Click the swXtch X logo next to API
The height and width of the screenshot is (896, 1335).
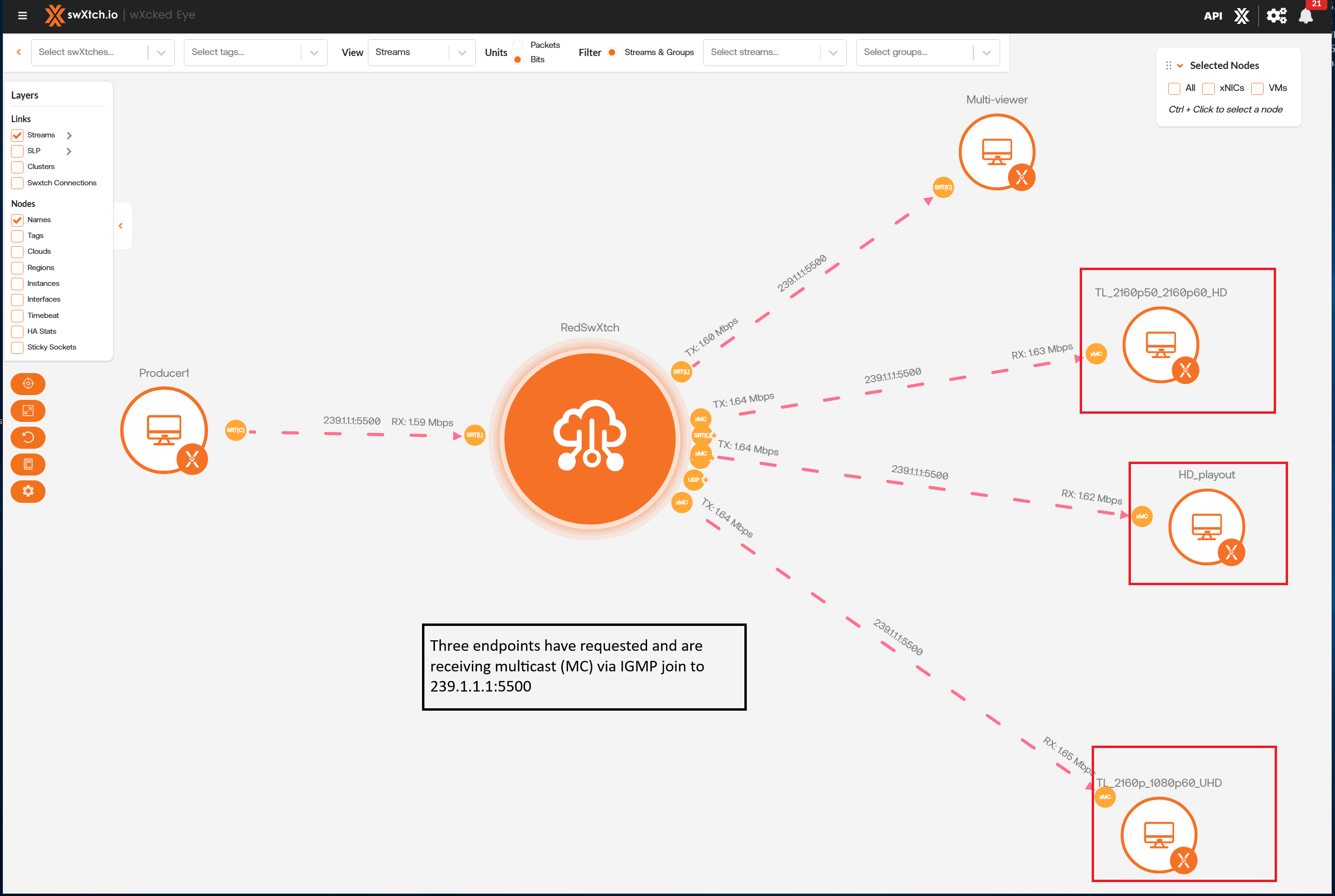click(x=1241, y=16)
